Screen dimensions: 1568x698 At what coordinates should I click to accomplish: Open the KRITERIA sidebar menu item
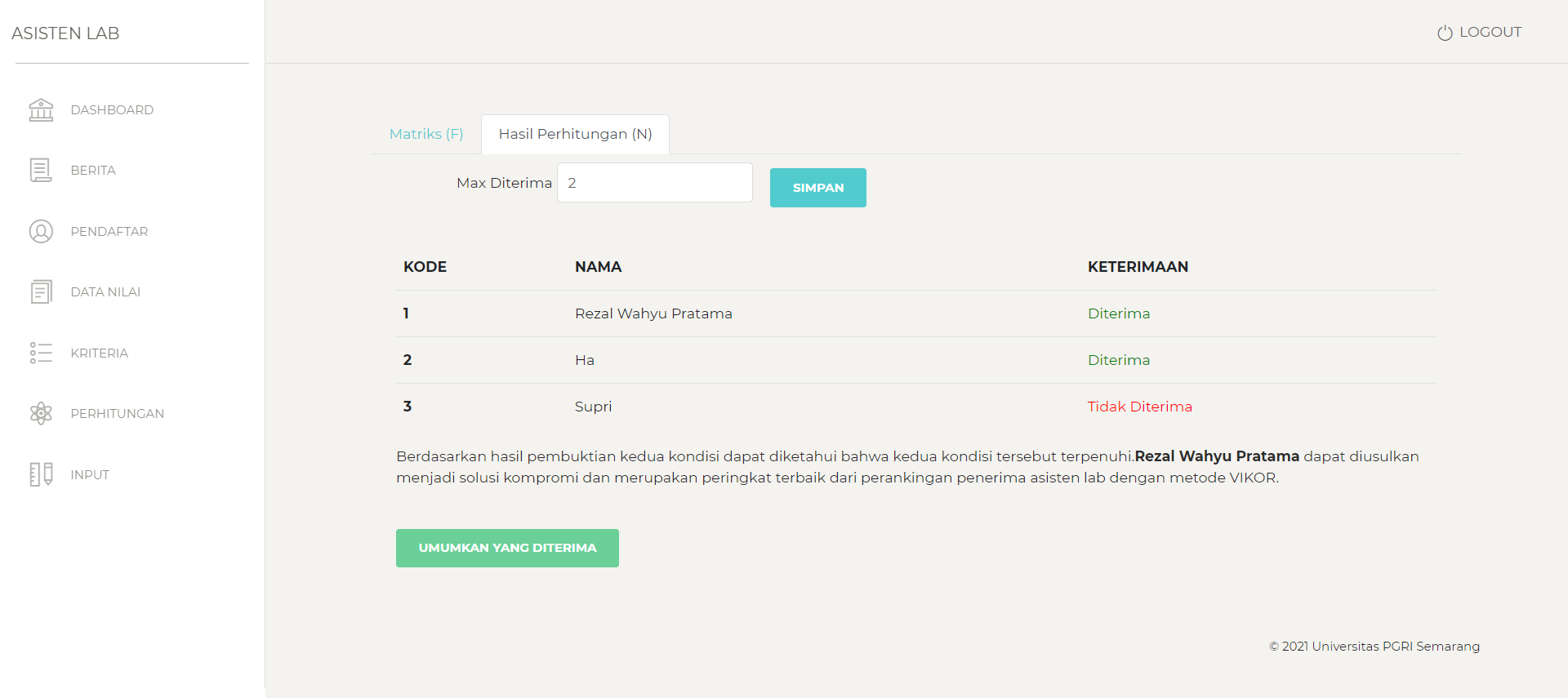point(100,353)
